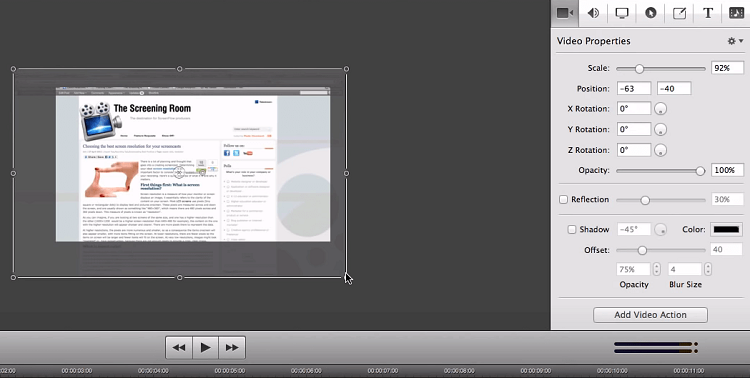Enable the Reflection checkbox
Screen dimensions: 750x378
click(563, 200)
